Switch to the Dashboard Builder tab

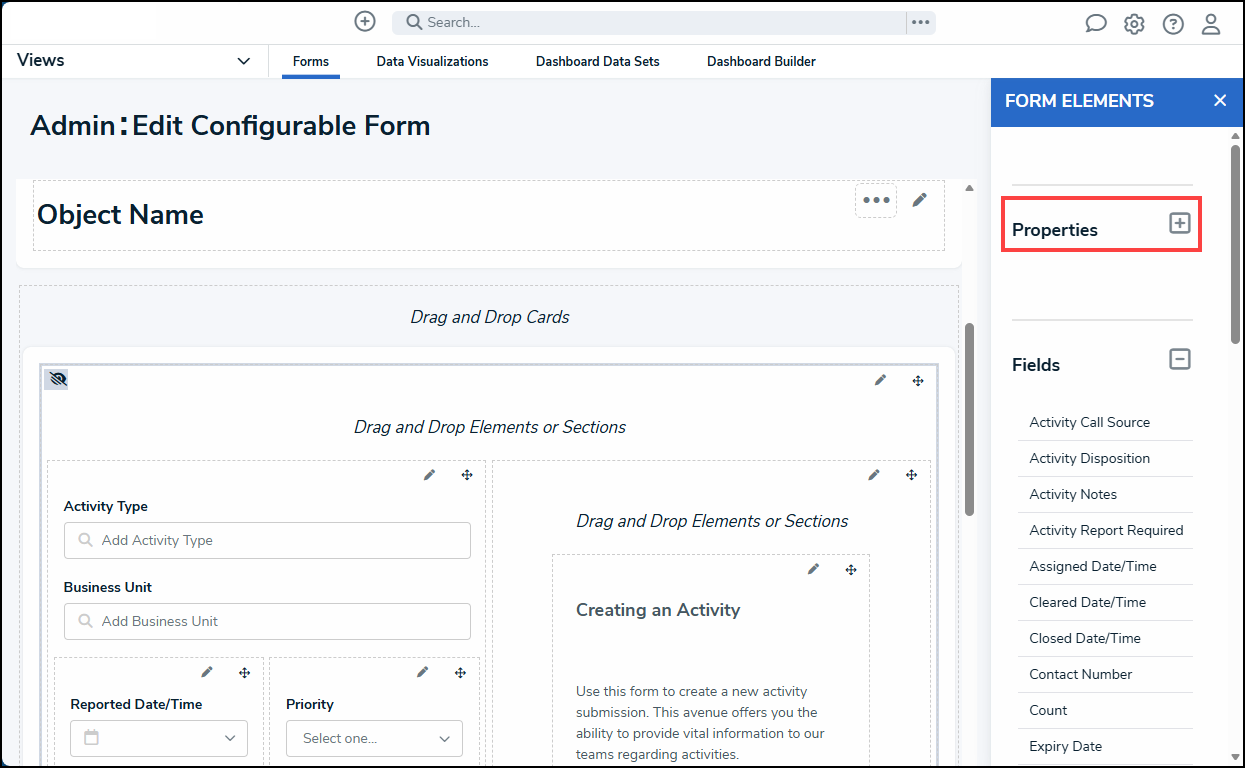tap(761, 62)
